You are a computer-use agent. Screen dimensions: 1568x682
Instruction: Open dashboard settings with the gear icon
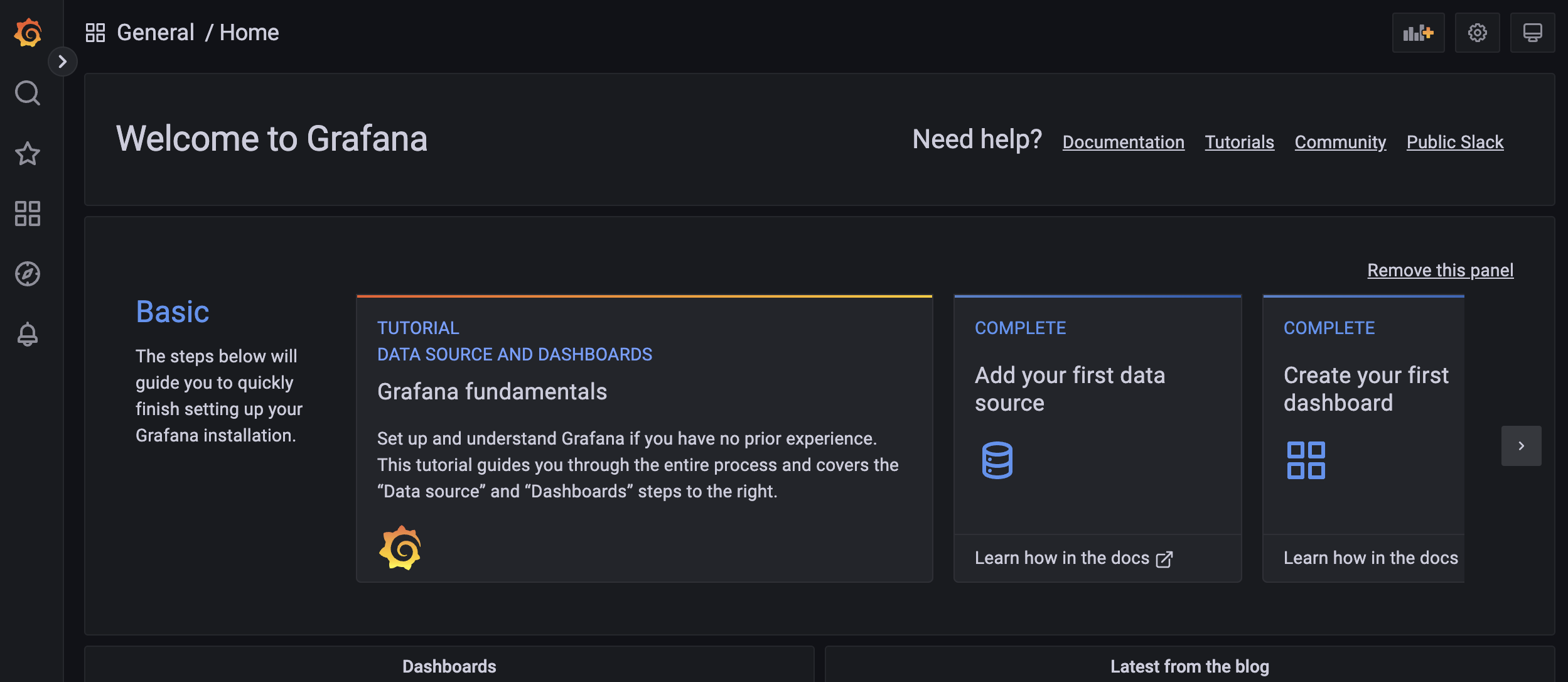pyautogui.click(x=1477, y=32)
